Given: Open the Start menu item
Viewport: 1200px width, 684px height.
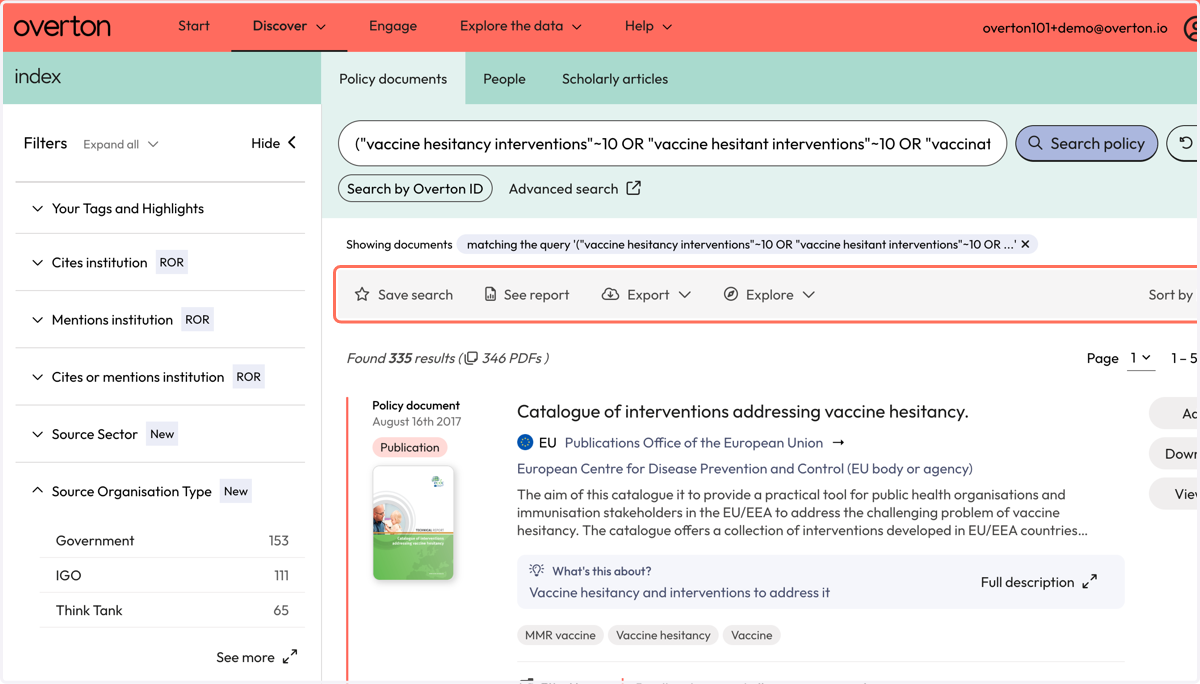Looking at the screenshot, I should click(194, 26).
